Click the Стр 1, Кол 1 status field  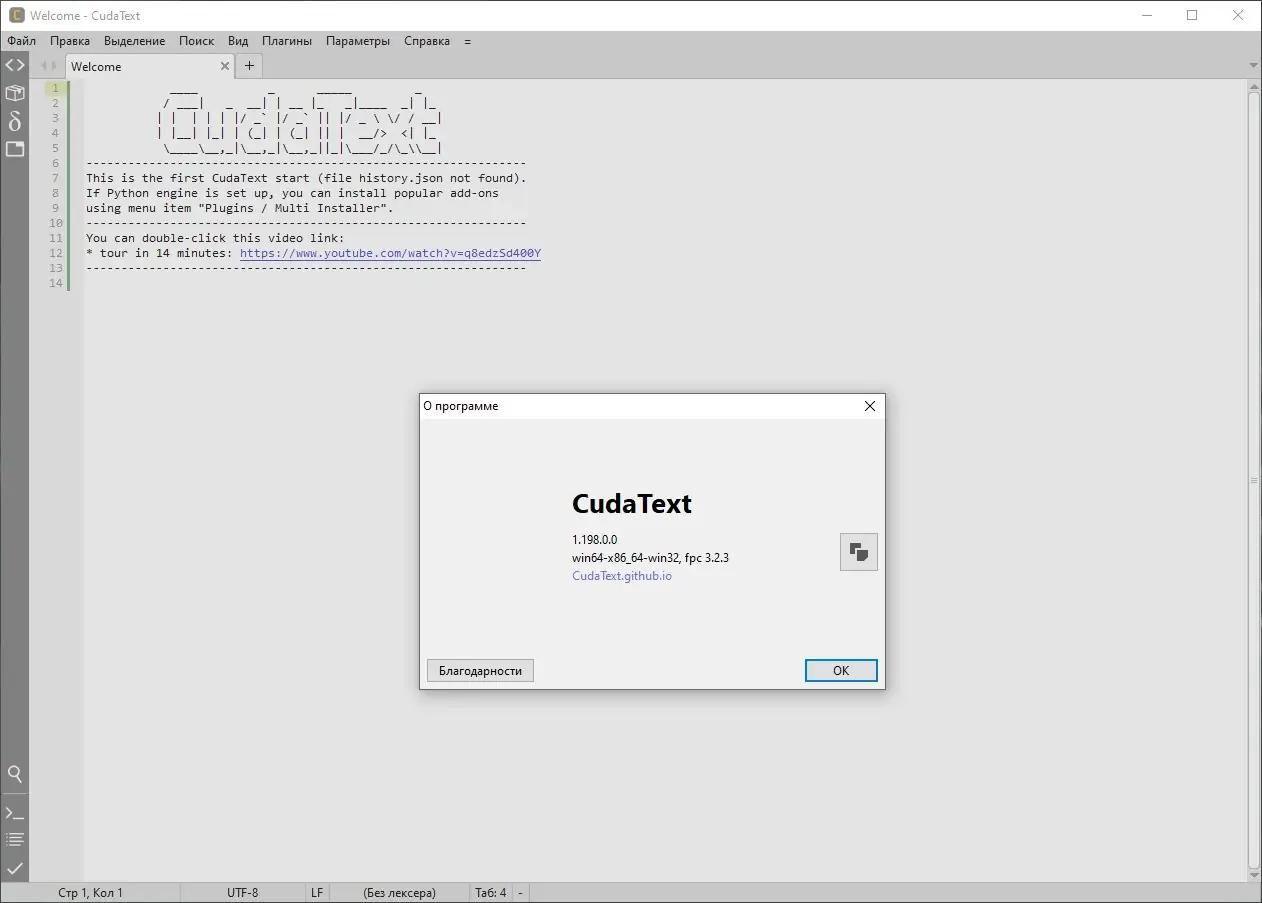[91, 892]
